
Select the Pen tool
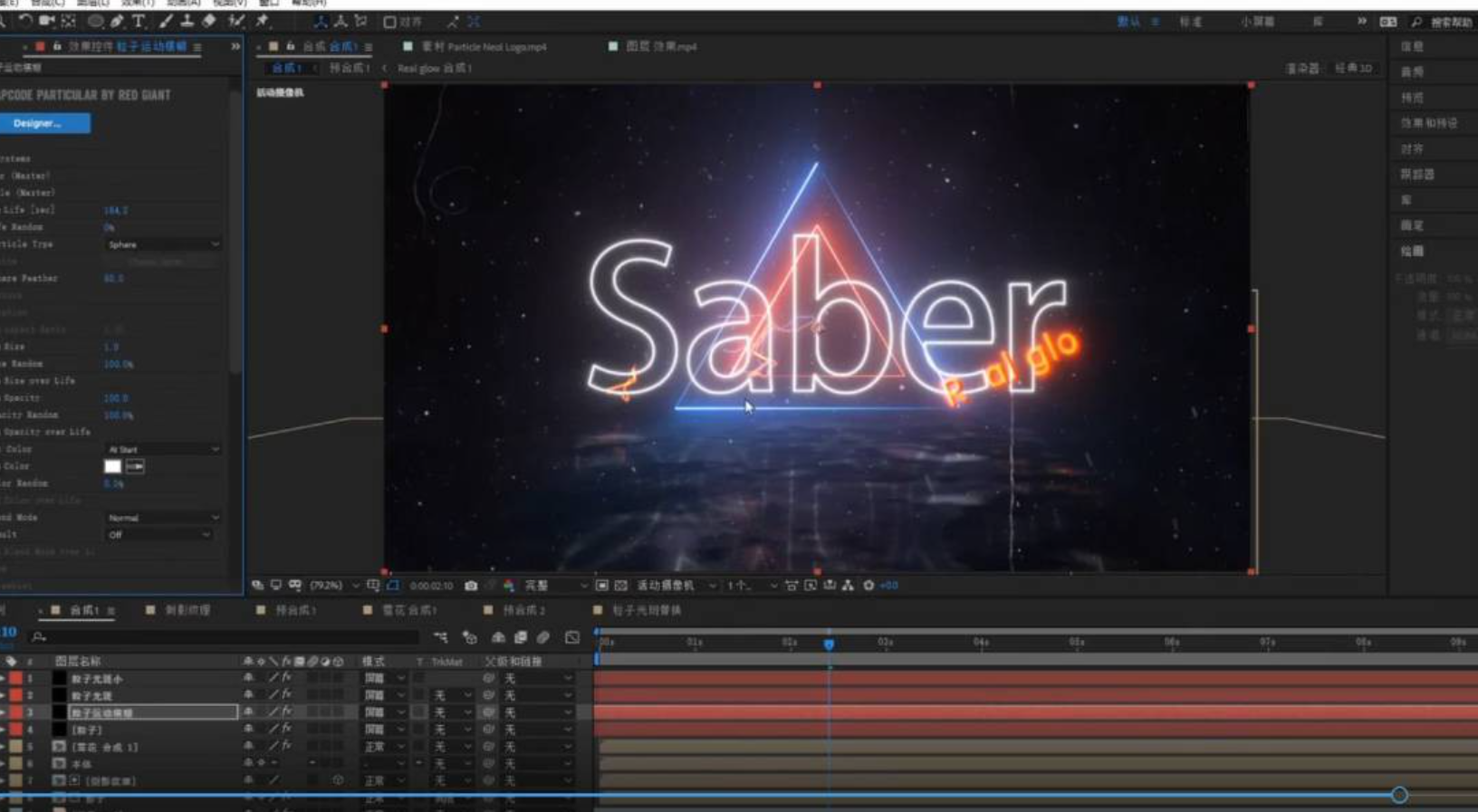117,21
